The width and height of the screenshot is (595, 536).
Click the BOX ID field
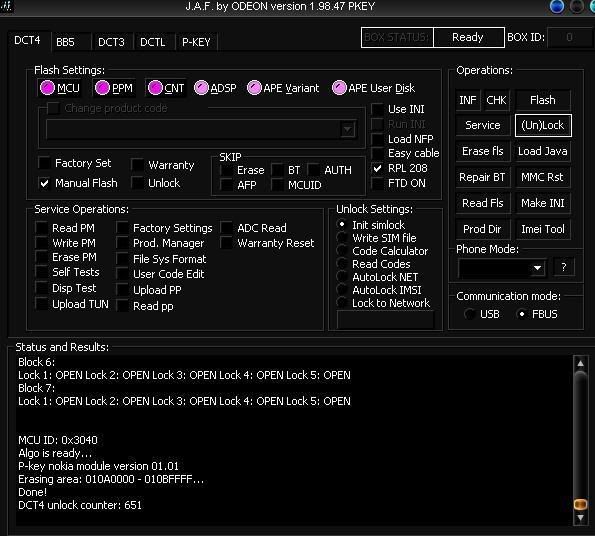pyautogui.click(x=569, y=37)
